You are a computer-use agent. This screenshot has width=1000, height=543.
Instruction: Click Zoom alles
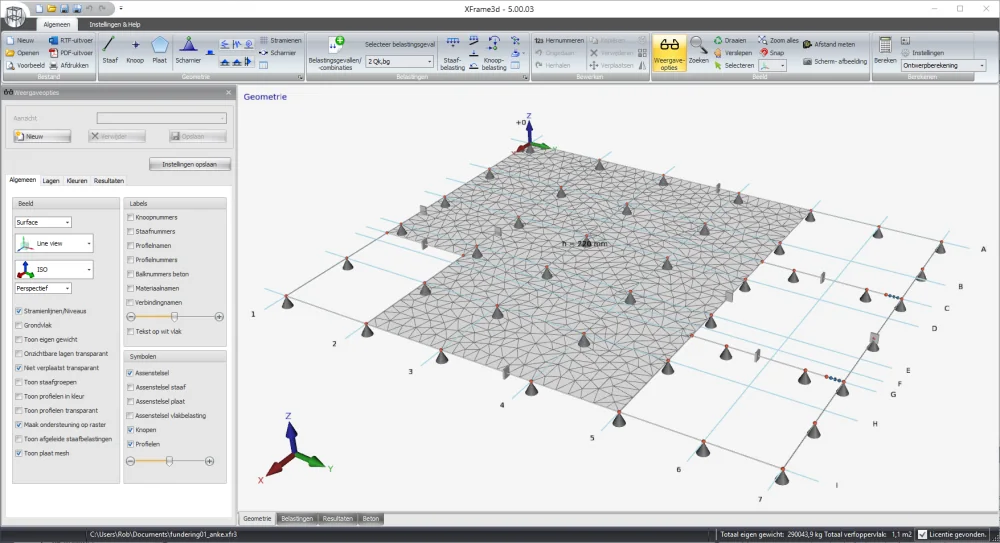coord(778,40)
